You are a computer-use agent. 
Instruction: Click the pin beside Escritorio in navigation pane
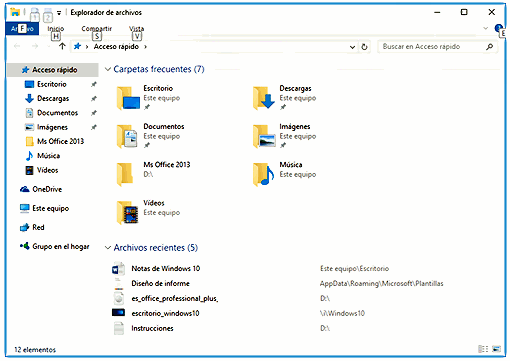coord(94,84)
